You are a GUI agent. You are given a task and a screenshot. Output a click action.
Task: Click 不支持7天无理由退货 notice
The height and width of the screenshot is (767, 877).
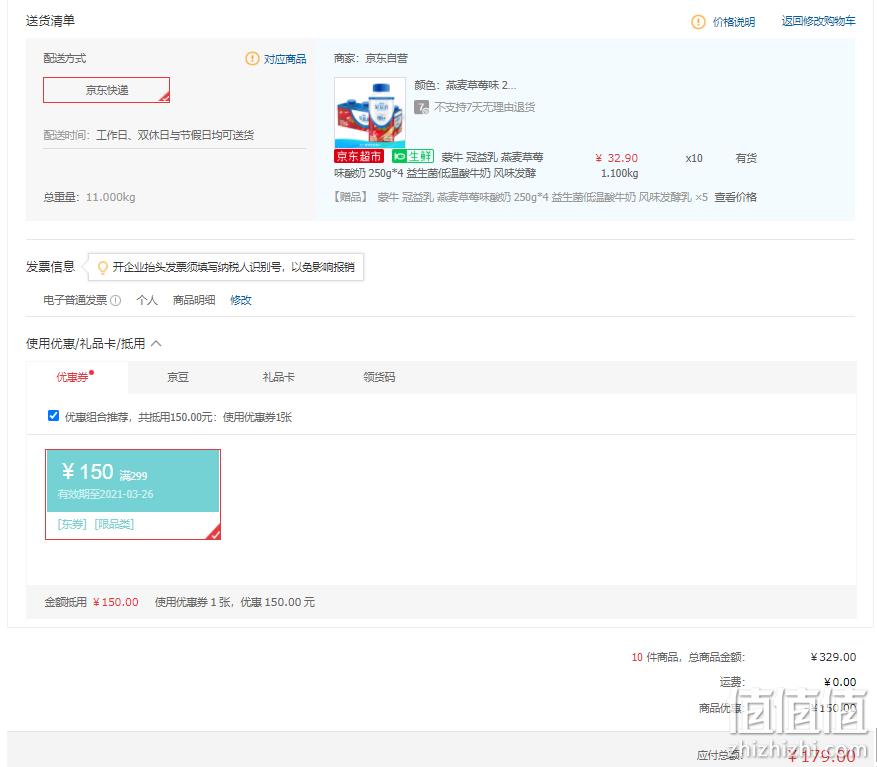484,107
